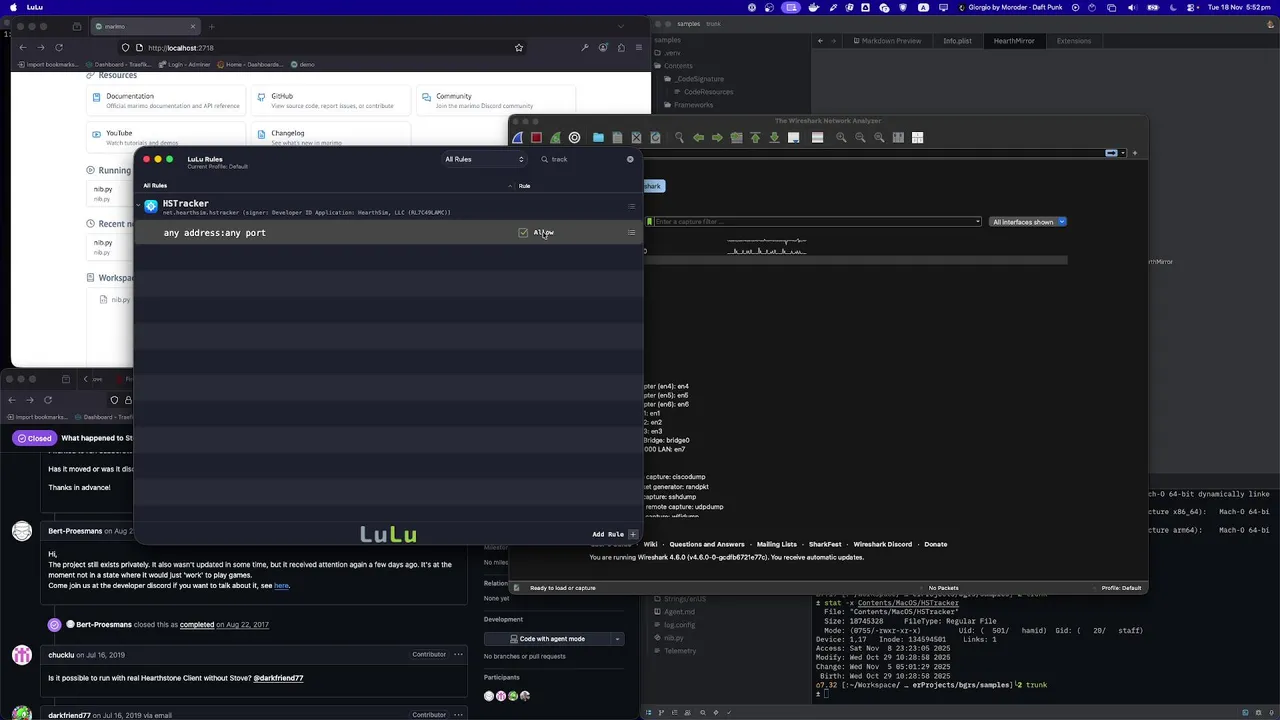This screenshot has width=1280, height=720.
Task: Click the green go back arrow in Wireshark toolbar
Action: pos(698,138)
